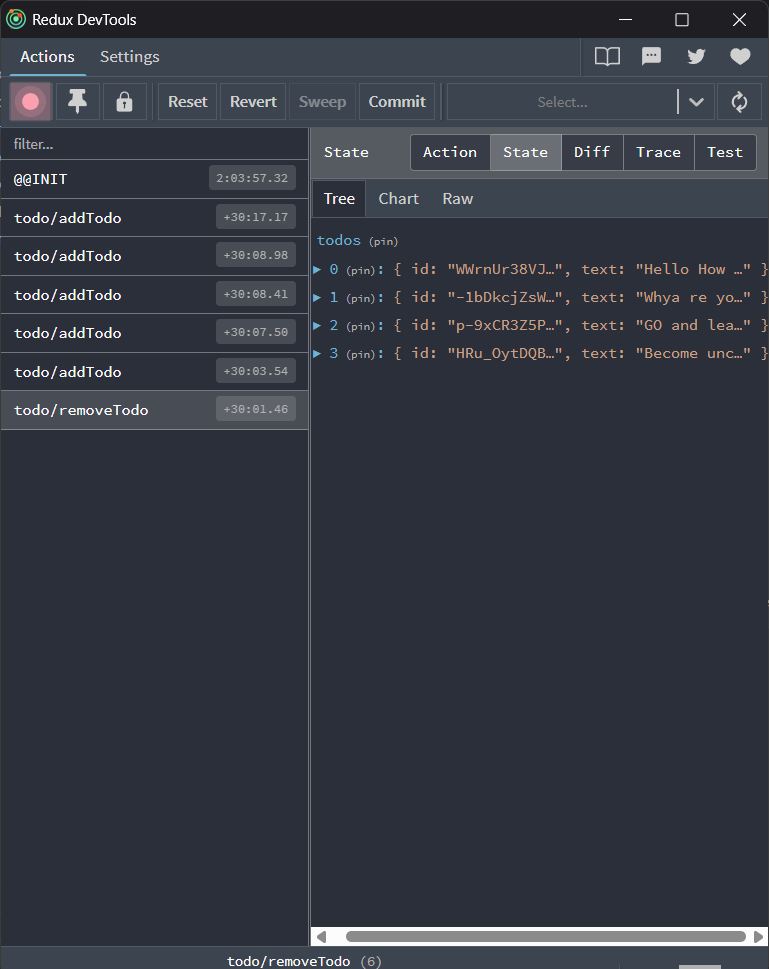Select the todo/addTodo action at +30:08.41
The height and width of the screenshot is (969, 769).
pyautogui.click(x=155, y=295)
